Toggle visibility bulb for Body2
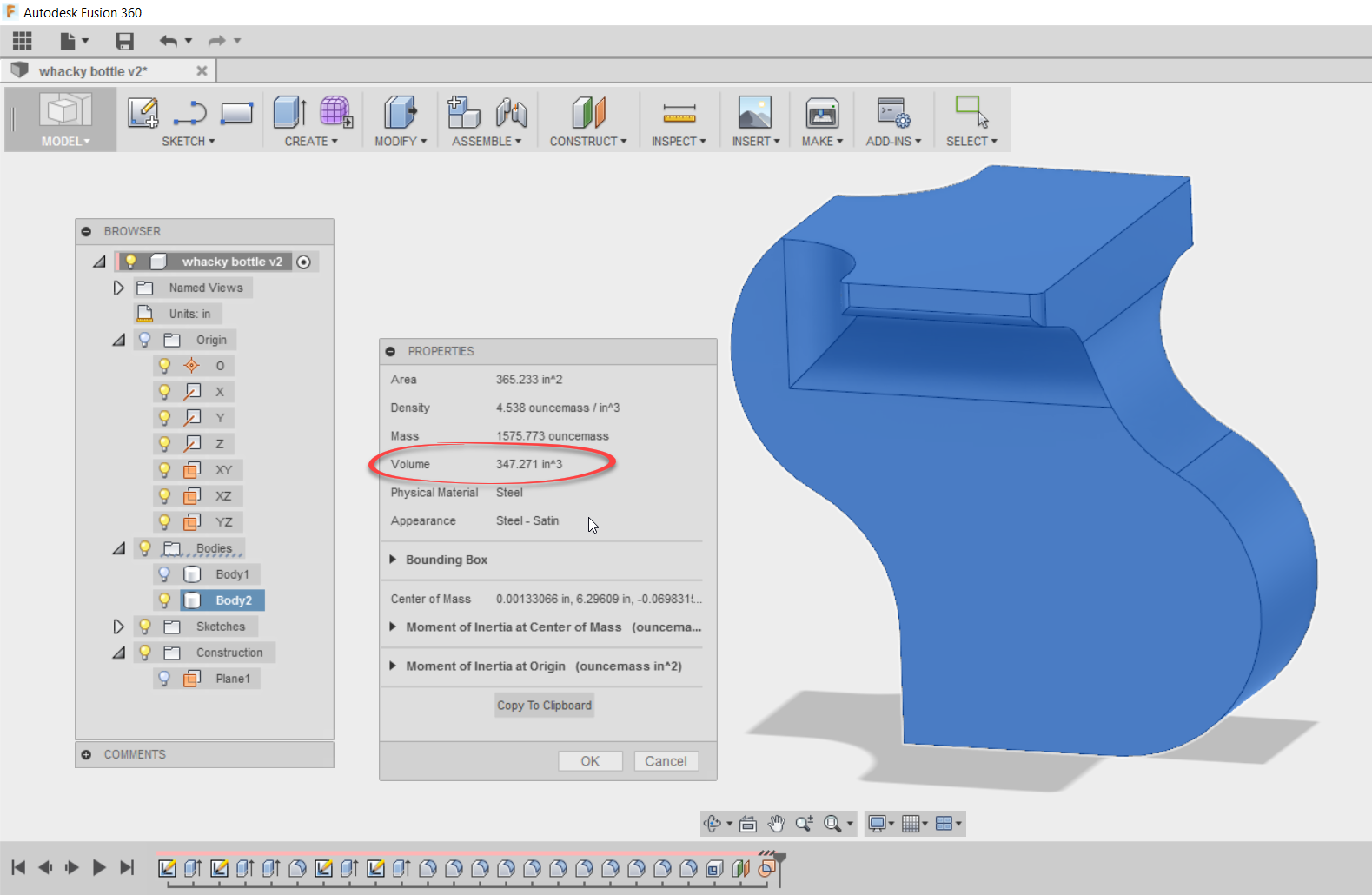 164,600
